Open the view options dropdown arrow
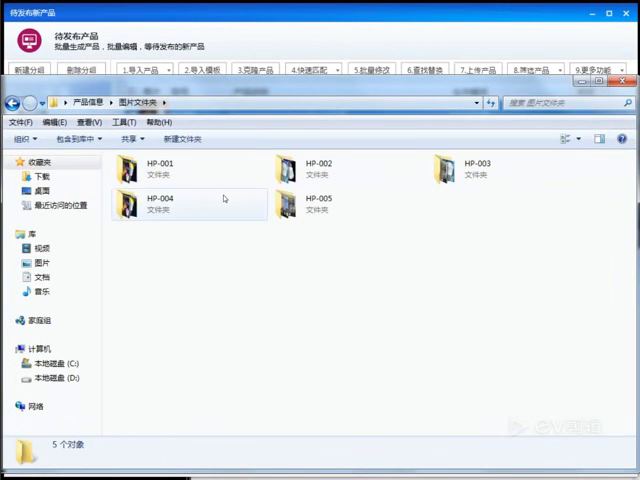The width and height of the screenshot is (640, 480). [x=578, y=139]
